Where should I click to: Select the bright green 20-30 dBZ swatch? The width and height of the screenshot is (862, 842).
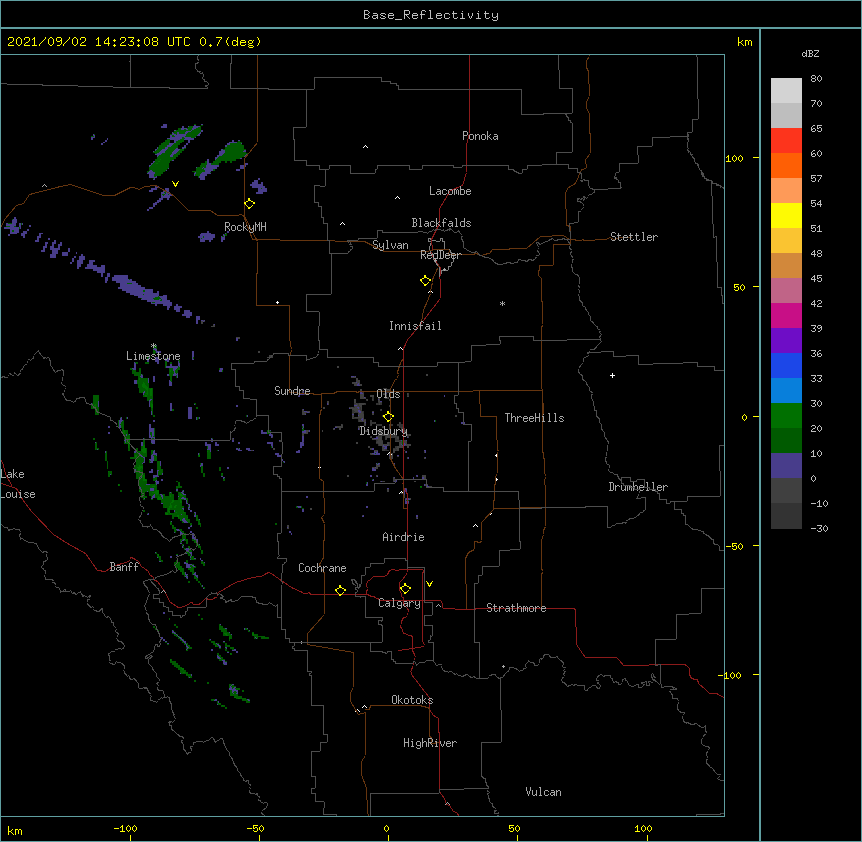pyautogui.click(x=786, y=416)
